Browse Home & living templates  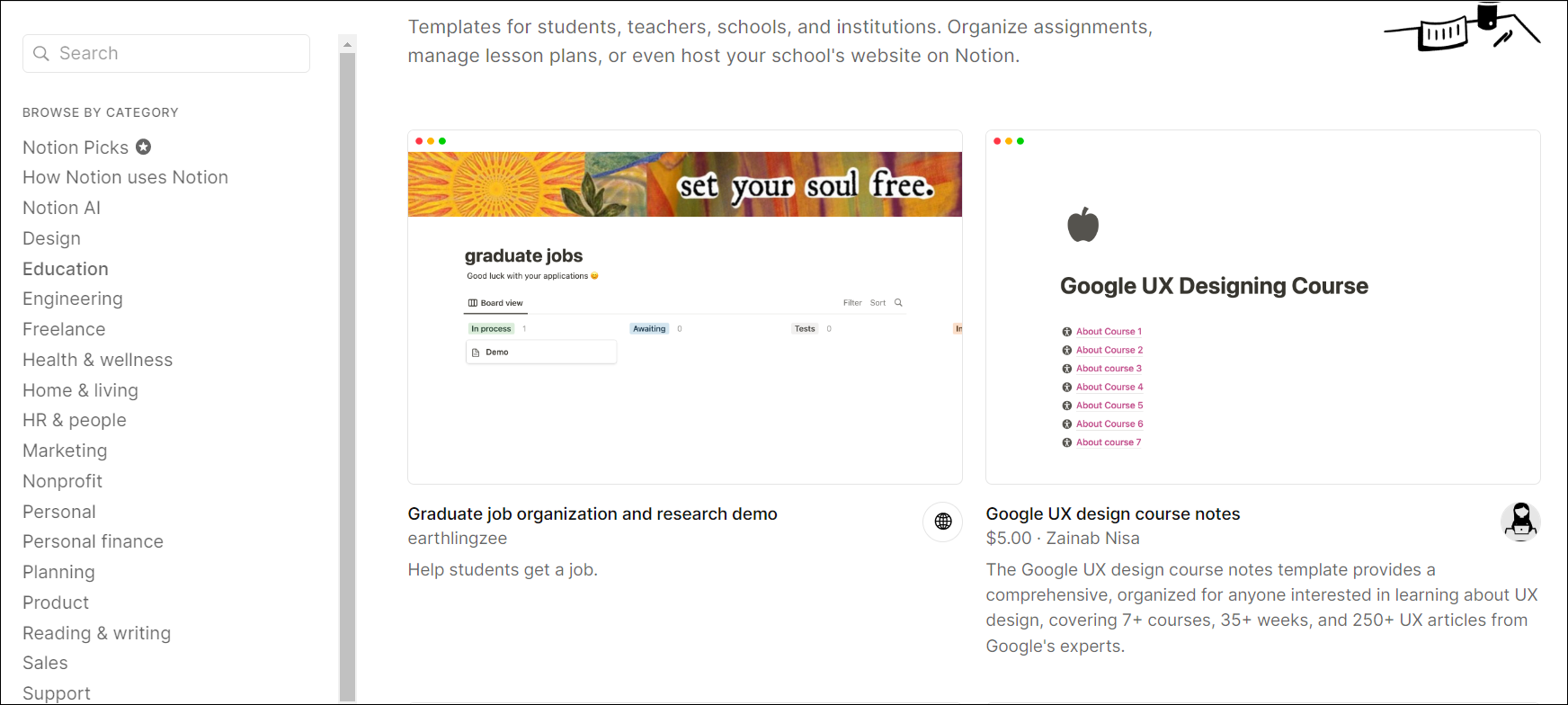80,390
